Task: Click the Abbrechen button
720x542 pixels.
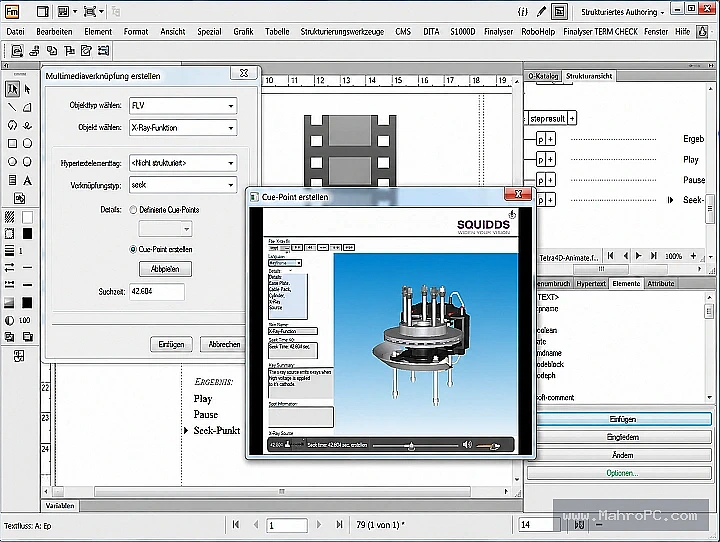Action: (224, 344)
